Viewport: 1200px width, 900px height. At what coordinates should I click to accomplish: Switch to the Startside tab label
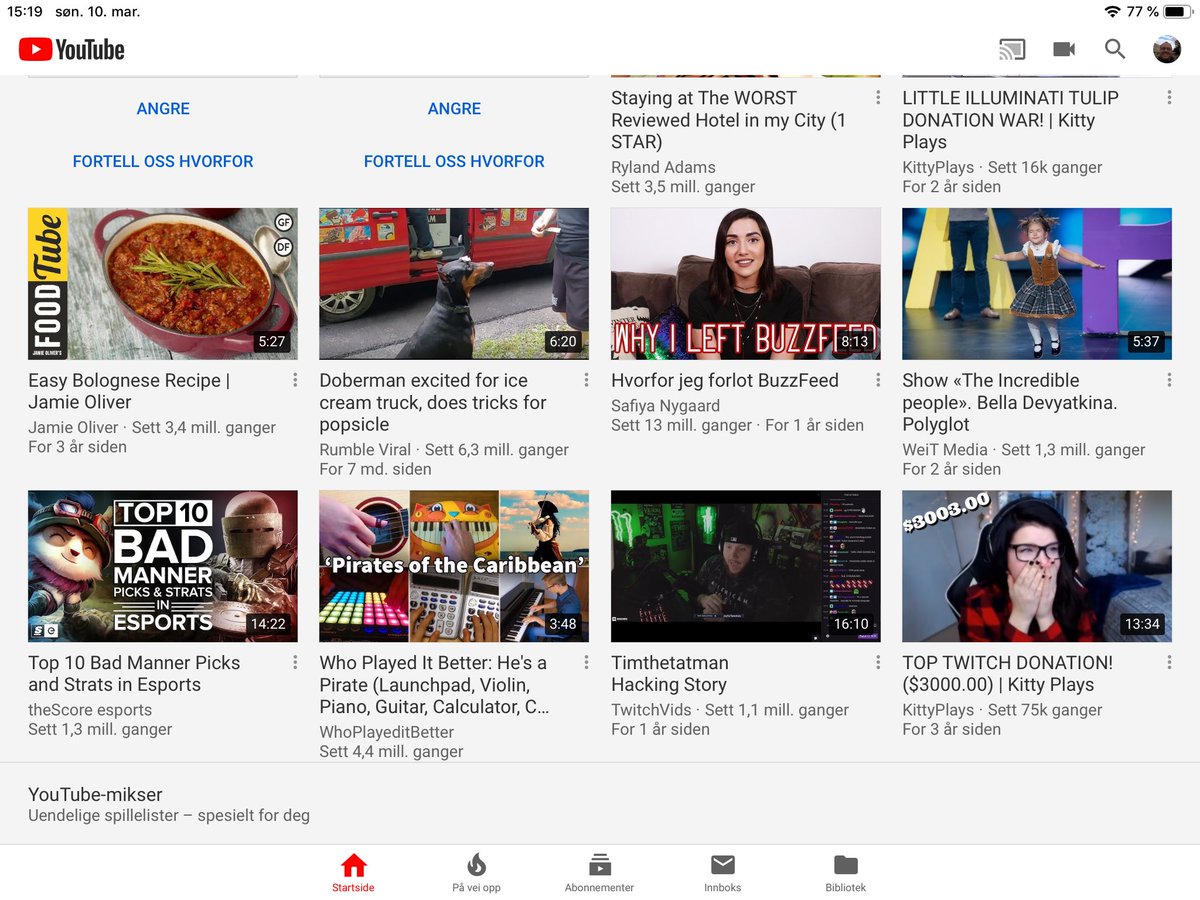coord(354,887)
